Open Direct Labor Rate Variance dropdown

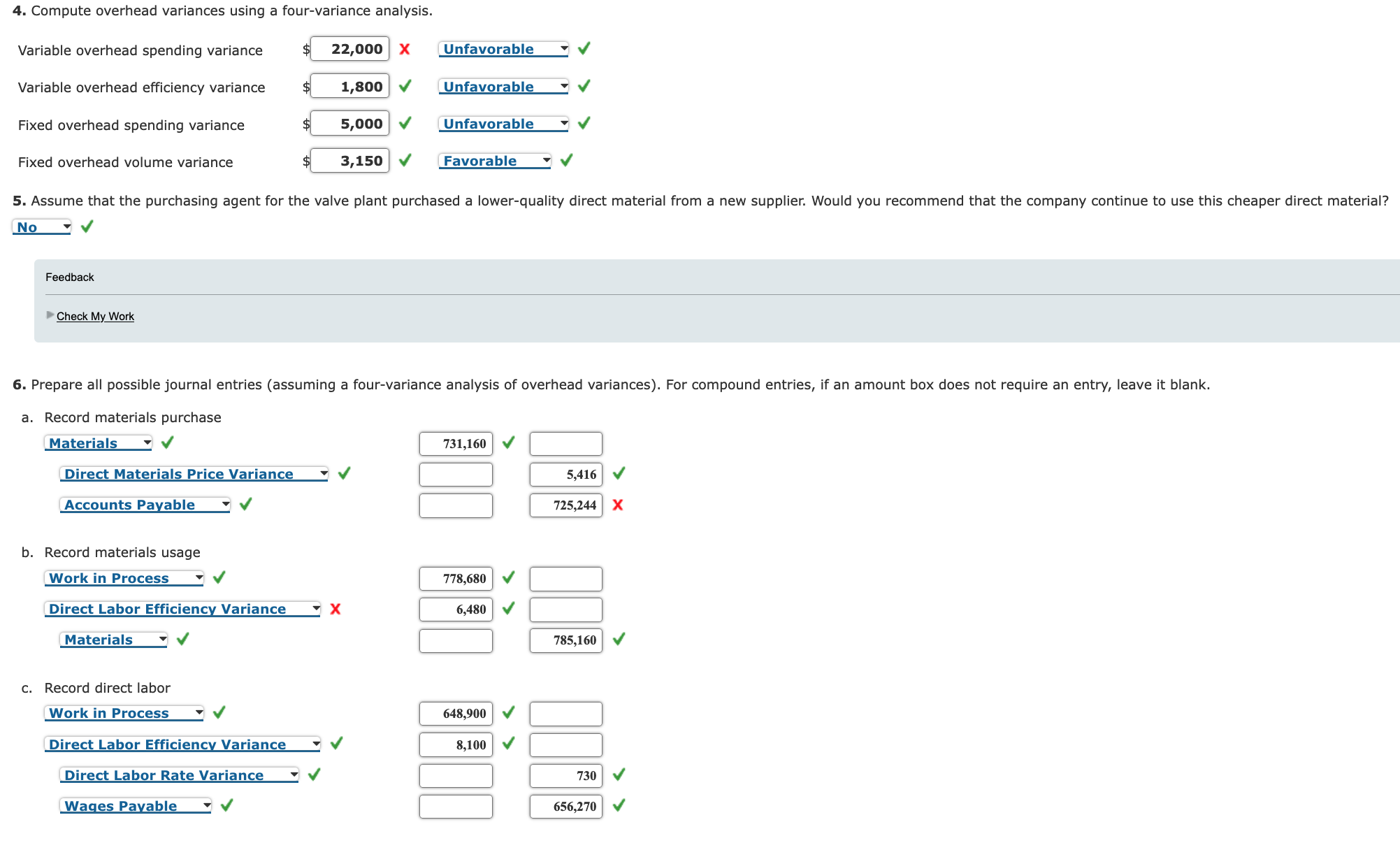click(179, 775)
